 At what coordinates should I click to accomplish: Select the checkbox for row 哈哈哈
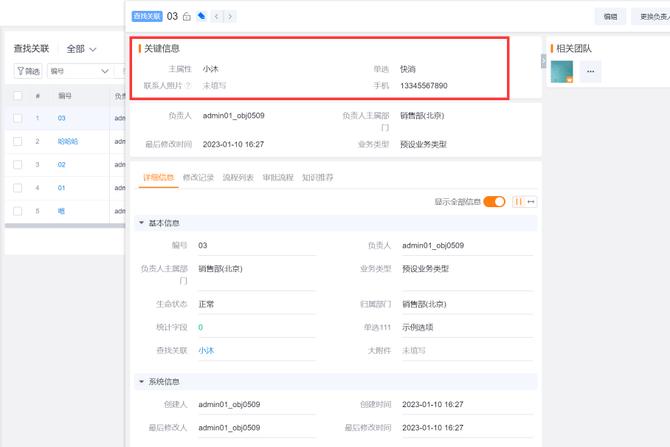(18, 141)
